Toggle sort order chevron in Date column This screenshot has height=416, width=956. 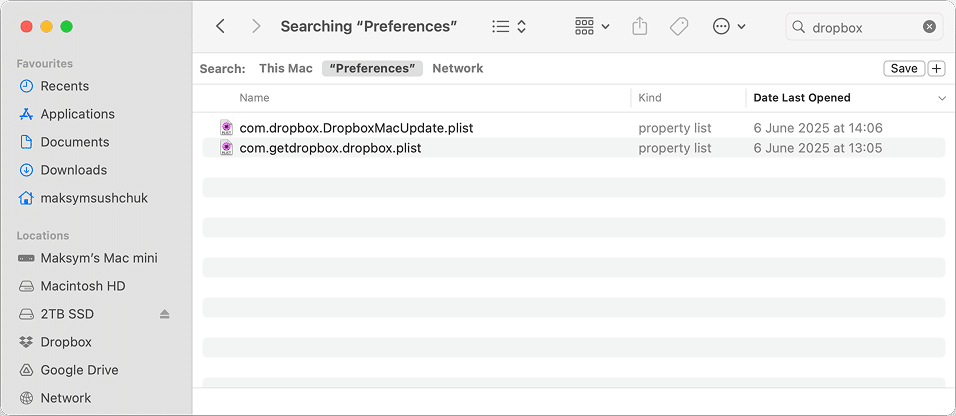click(x=942, y=98)
